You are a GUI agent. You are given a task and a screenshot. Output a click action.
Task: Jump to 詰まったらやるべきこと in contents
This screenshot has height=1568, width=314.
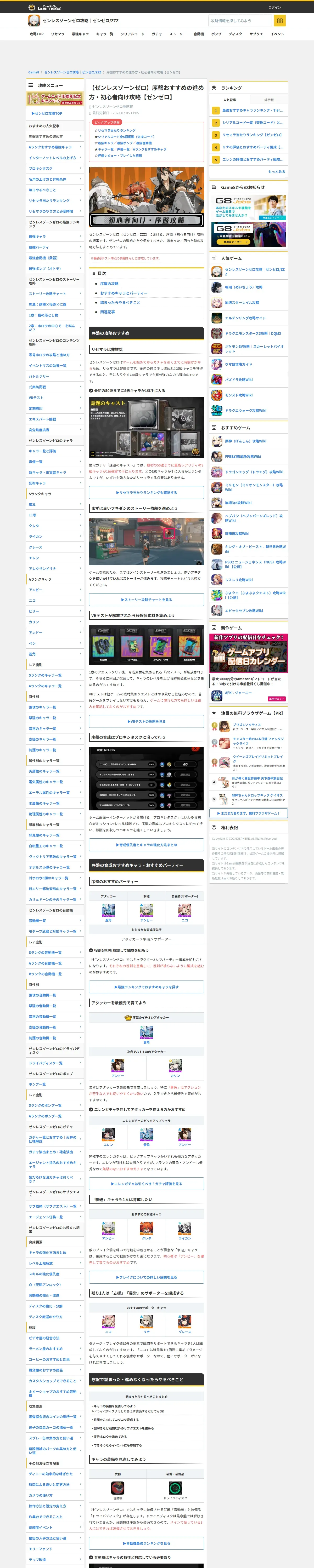pyautogui.click(x=120, y=303)
